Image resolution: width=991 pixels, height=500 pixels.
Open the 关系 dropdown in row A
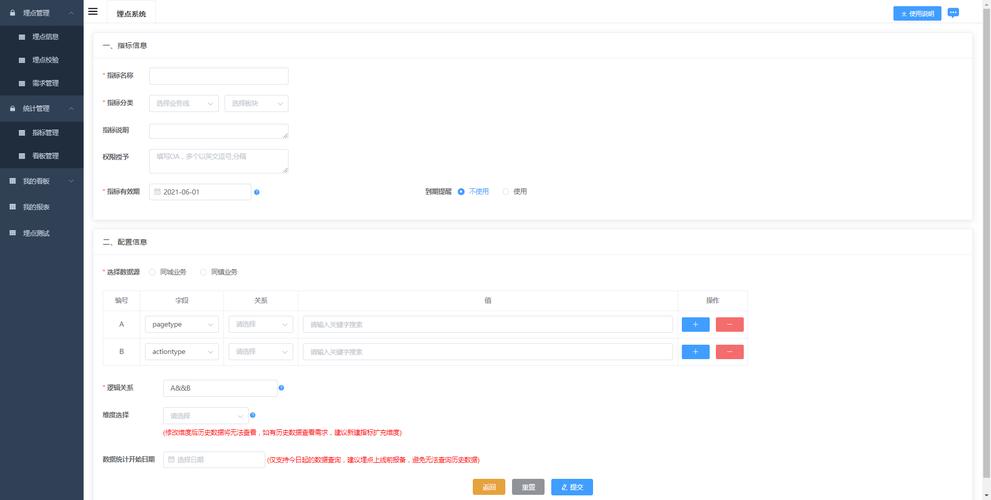(261, 324)
